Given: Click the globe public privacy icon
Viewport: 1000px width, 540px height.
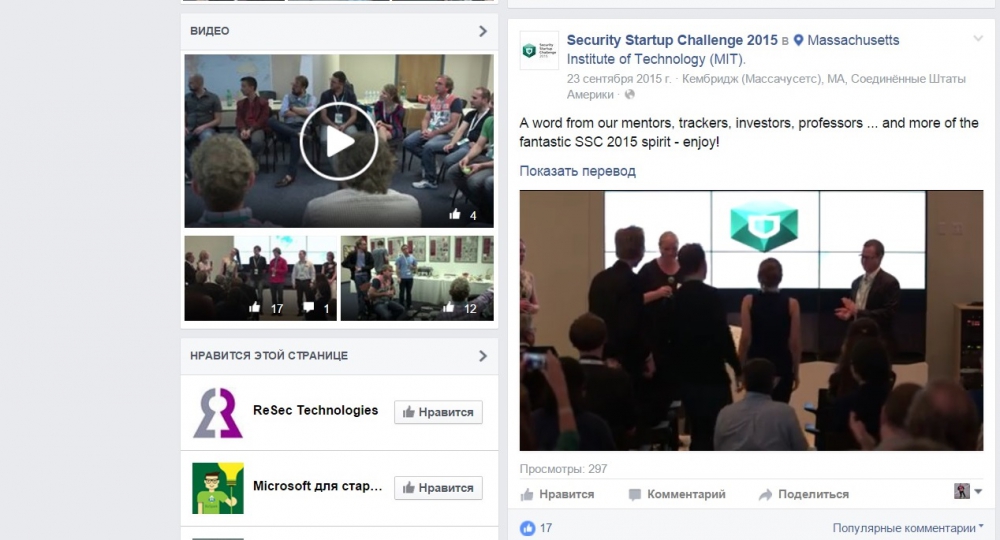Looking at the screenshot, I should (x=629, y=94).
